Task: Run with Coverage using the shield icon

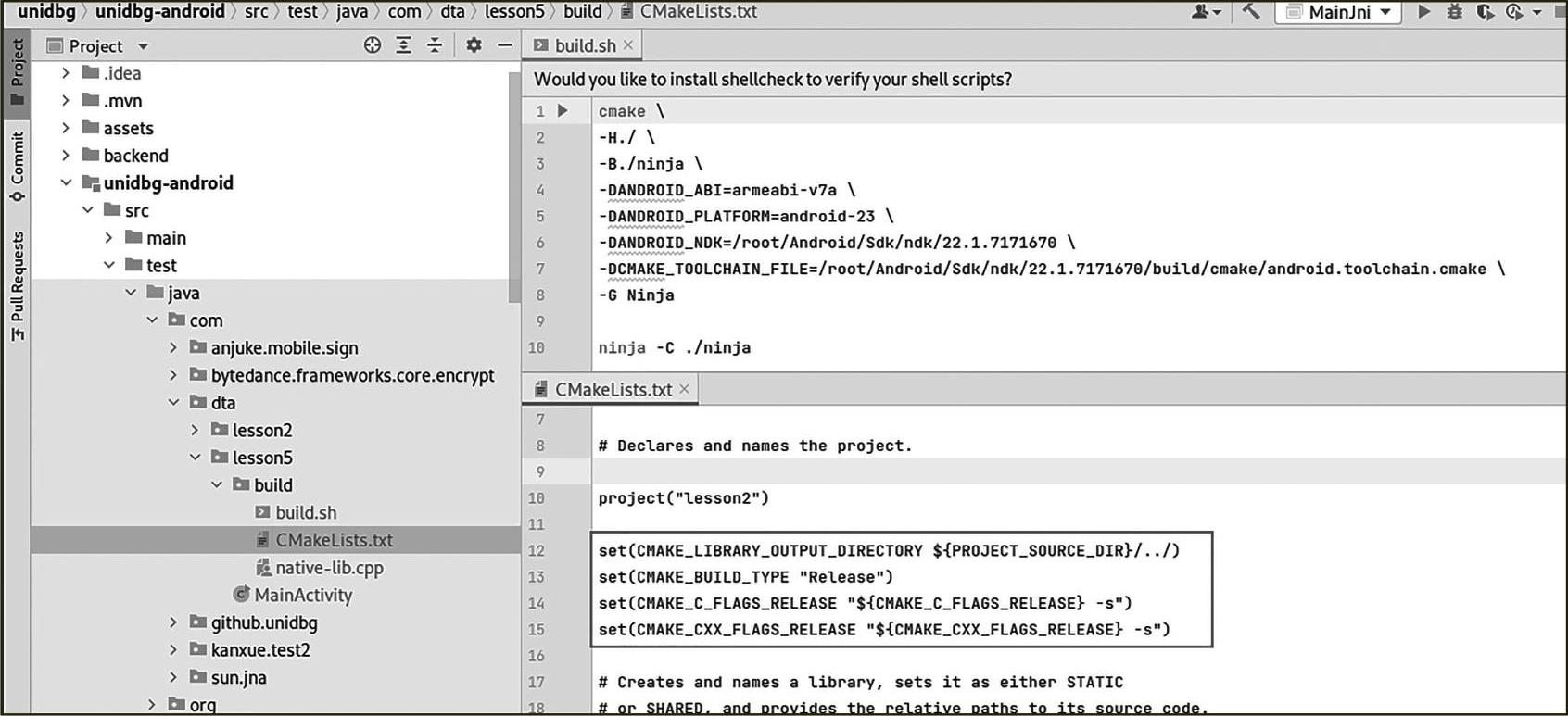Action: point(1485,12)
